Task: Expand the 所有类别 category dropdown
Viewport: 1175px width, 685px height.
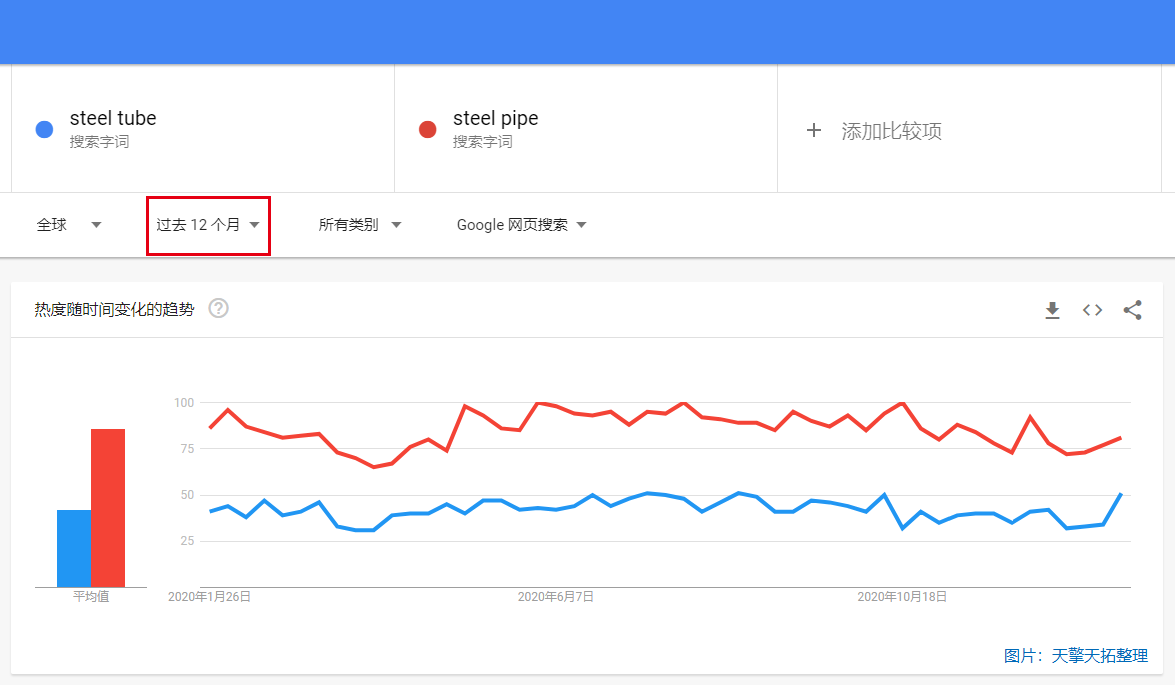Action: (360, 225)
